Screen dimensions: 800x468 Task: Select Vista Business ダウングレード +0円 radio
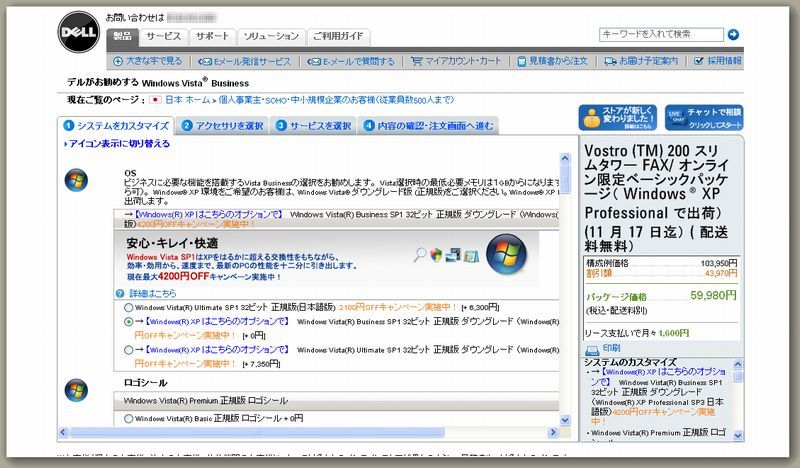pyautogui.click(x=129, y=322)
